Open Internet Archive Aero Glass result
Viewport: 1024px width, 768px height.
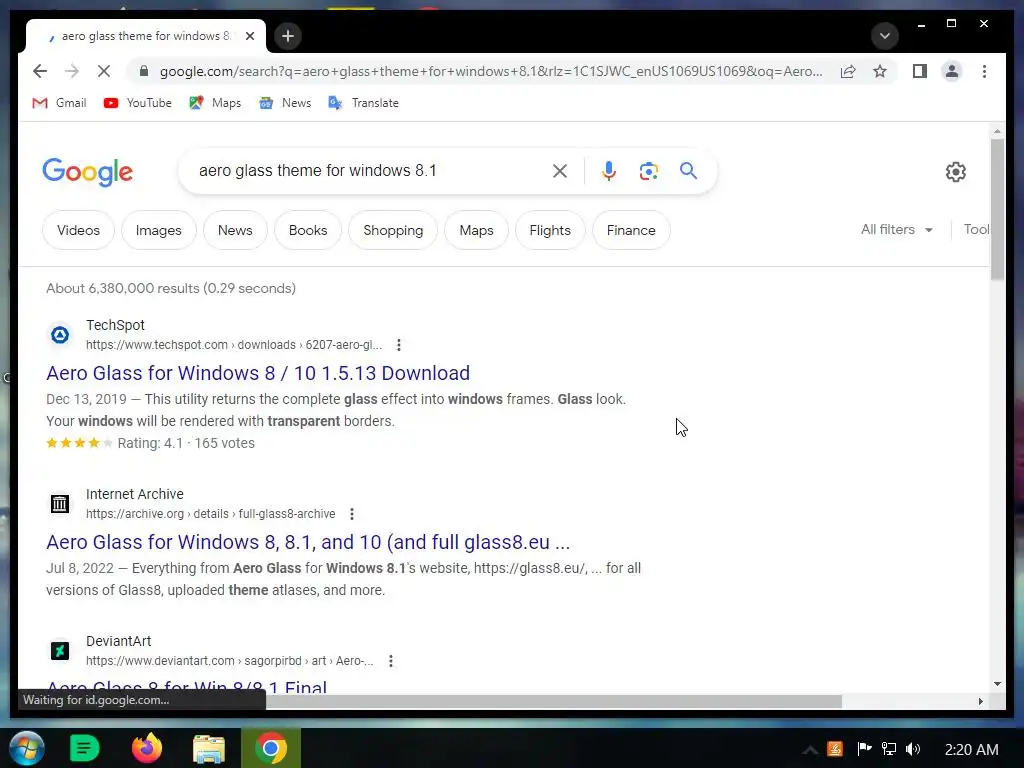[x=308, y=542]
